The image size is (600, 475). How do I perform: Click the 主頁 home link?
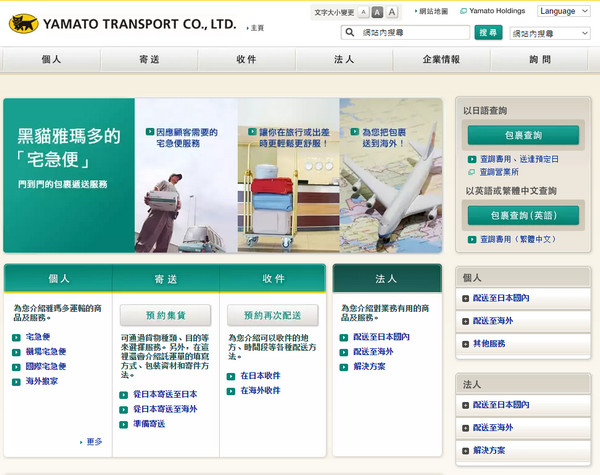(256, 28)
